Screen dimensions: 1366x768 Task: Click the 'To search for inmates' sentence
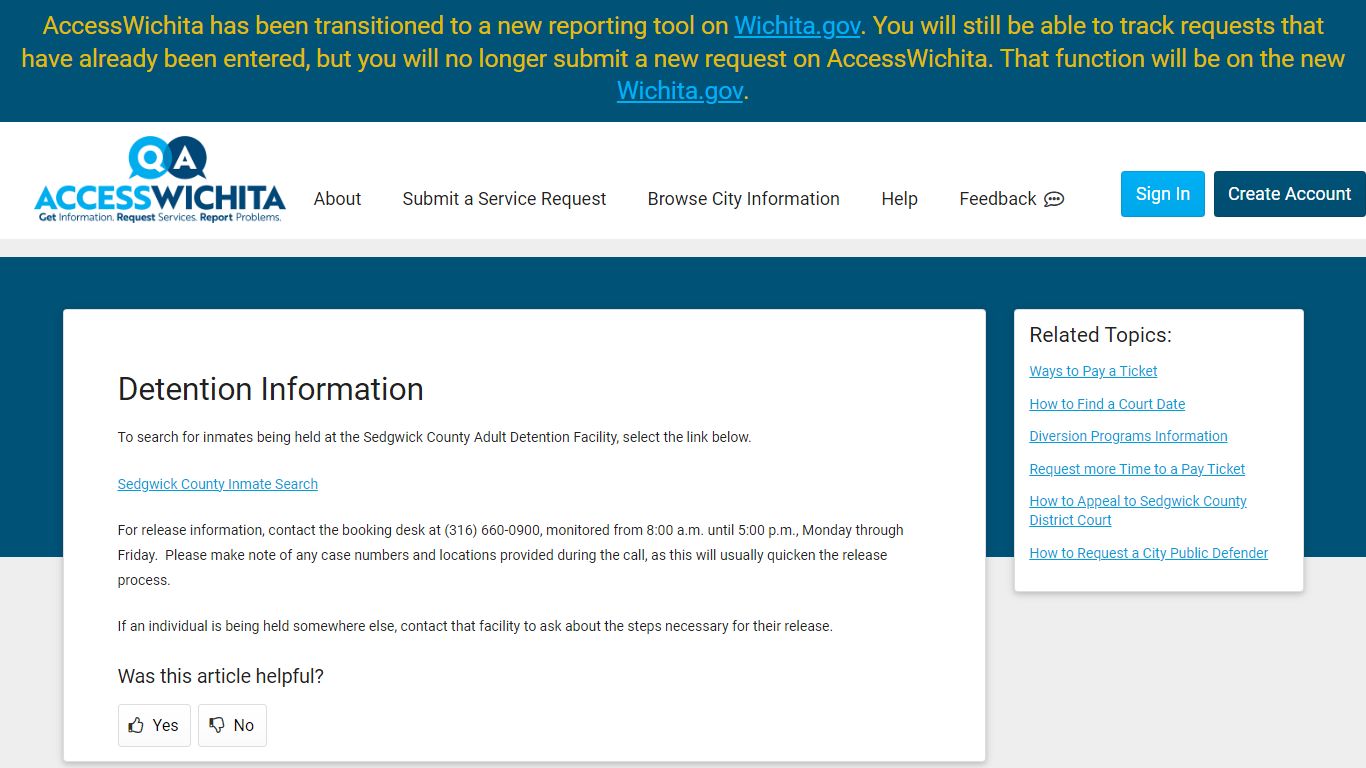(x=434, y=437)
